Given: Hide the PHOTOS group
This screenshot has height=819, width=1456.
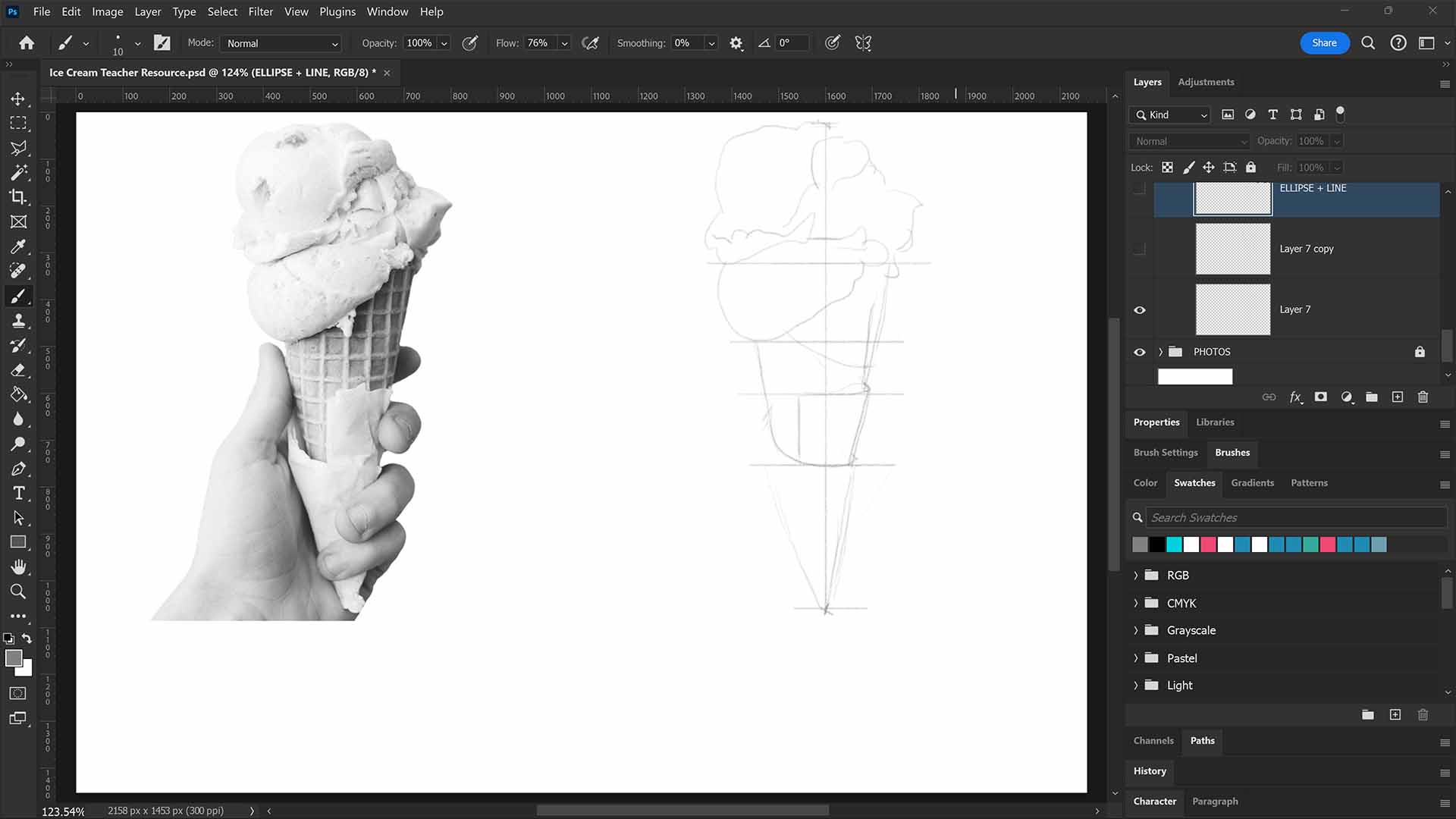Looking at the screenshot, I should click(1139, 352).
